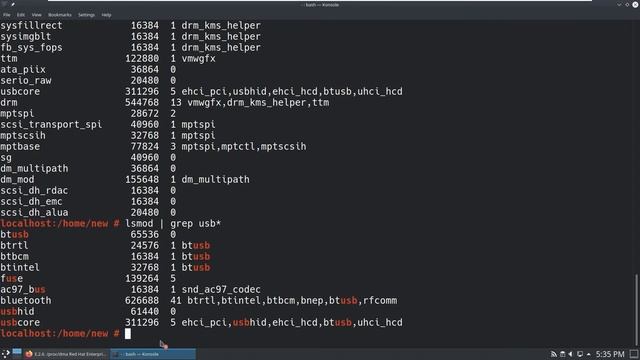The height and width of the screenshot is (360, 640).
Task: Click the size value 139264
Action: pos(142,278)
